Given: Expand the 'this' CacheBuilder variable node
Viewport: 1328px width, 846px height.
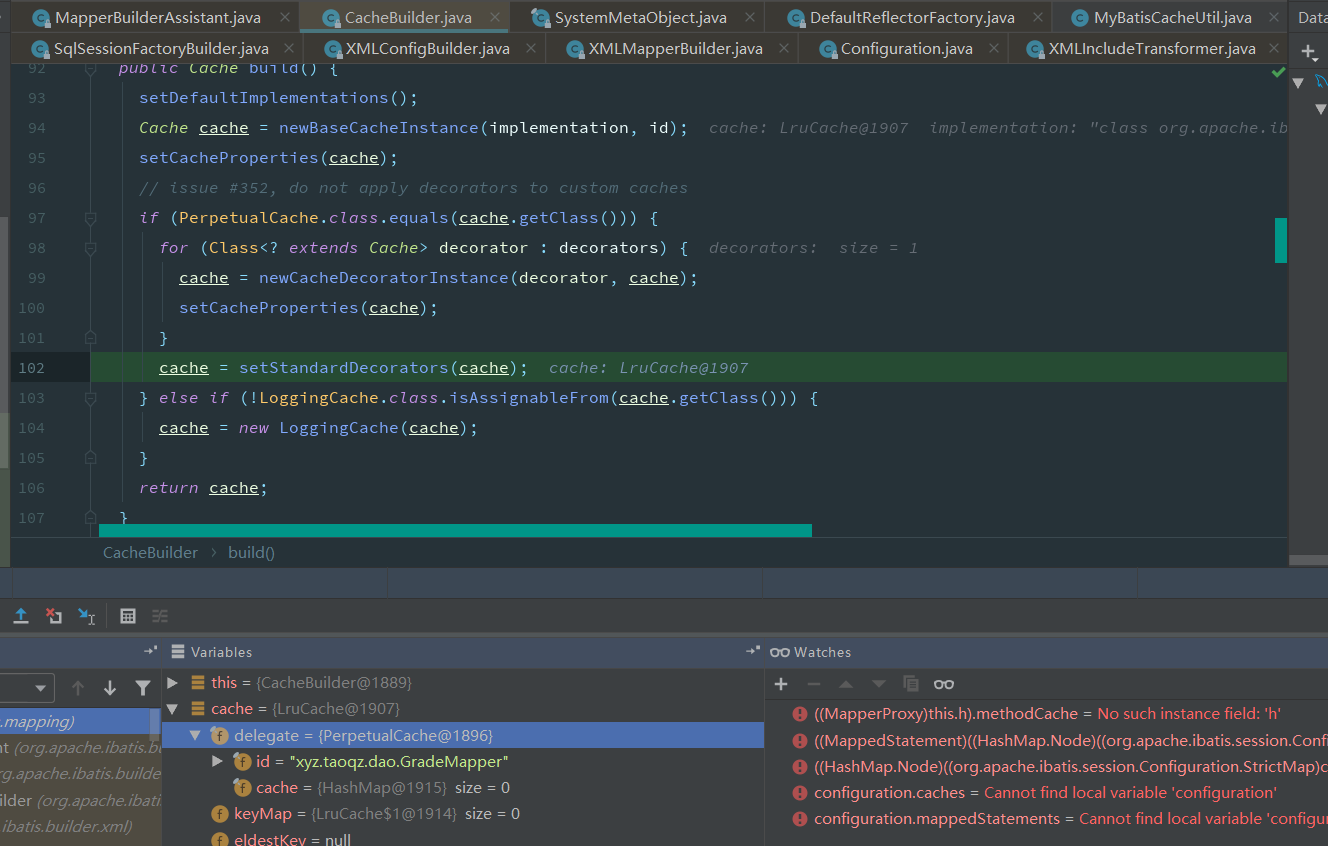Looking at the screenshot, I should tap(173, 682).
